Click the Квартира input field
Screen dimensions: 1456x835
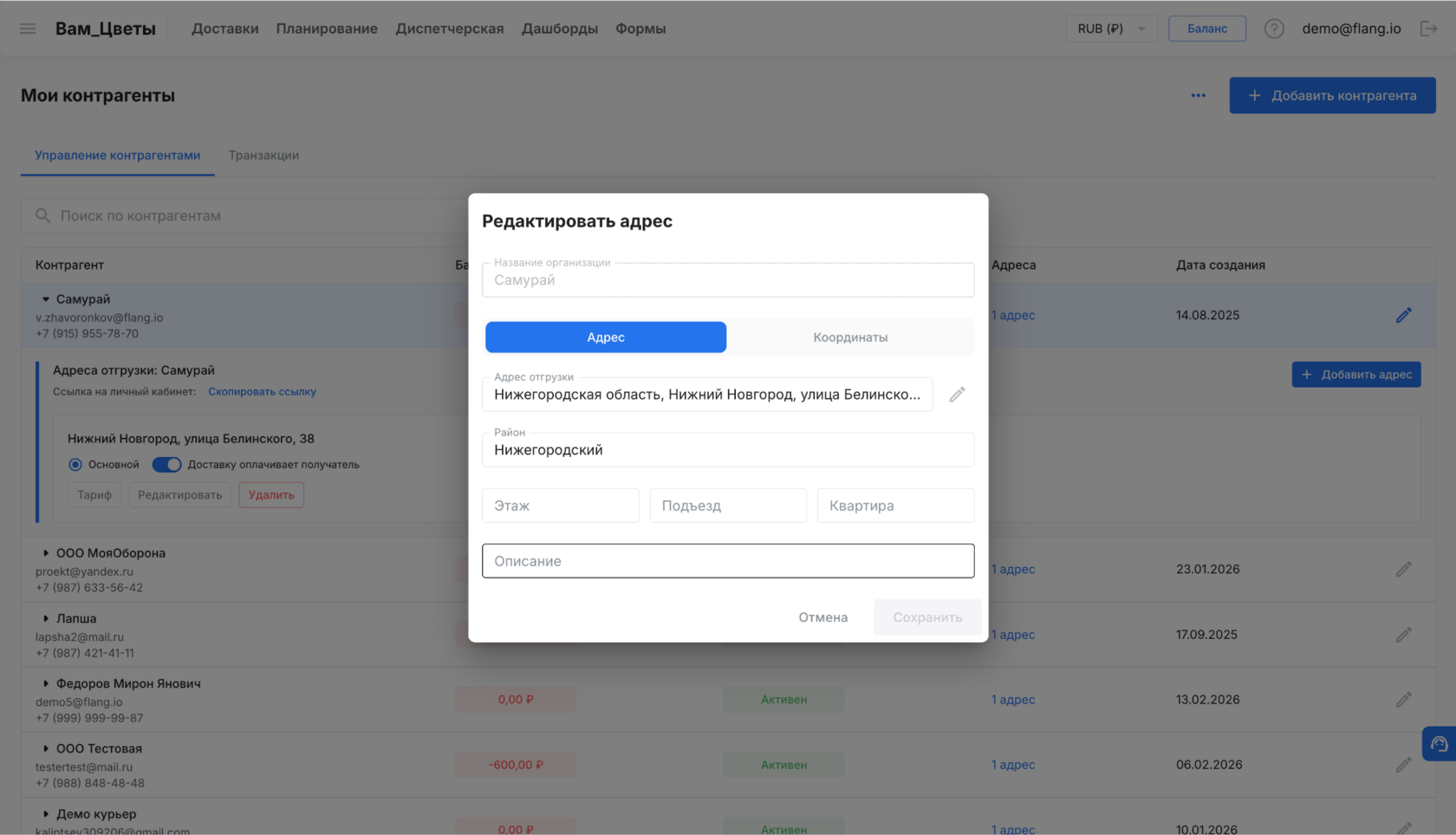point(896,506)
